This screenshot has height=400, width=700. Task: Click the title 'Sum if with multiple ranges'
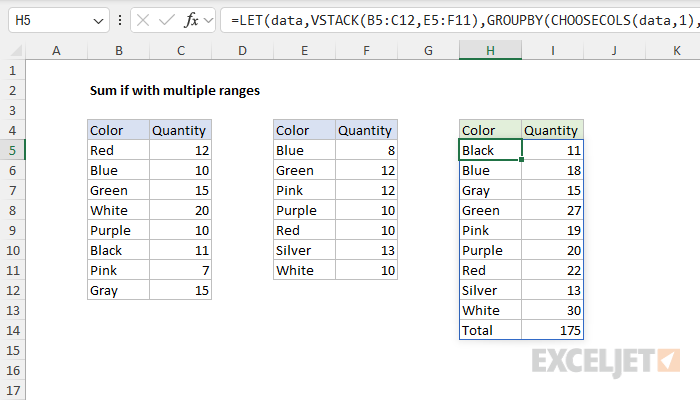(x=175, y=91)
